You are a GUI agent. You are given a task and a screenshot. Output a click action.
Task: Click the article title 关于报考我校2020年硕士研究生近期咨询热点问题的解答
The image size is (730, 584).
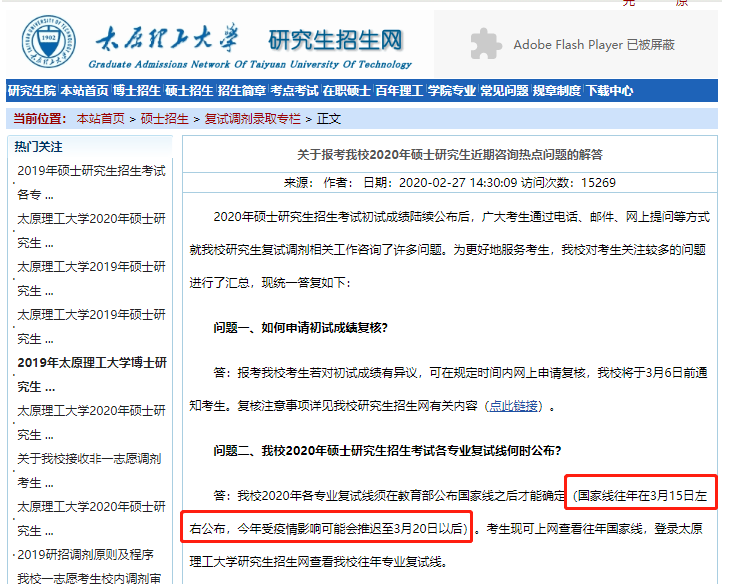point(450,154)
